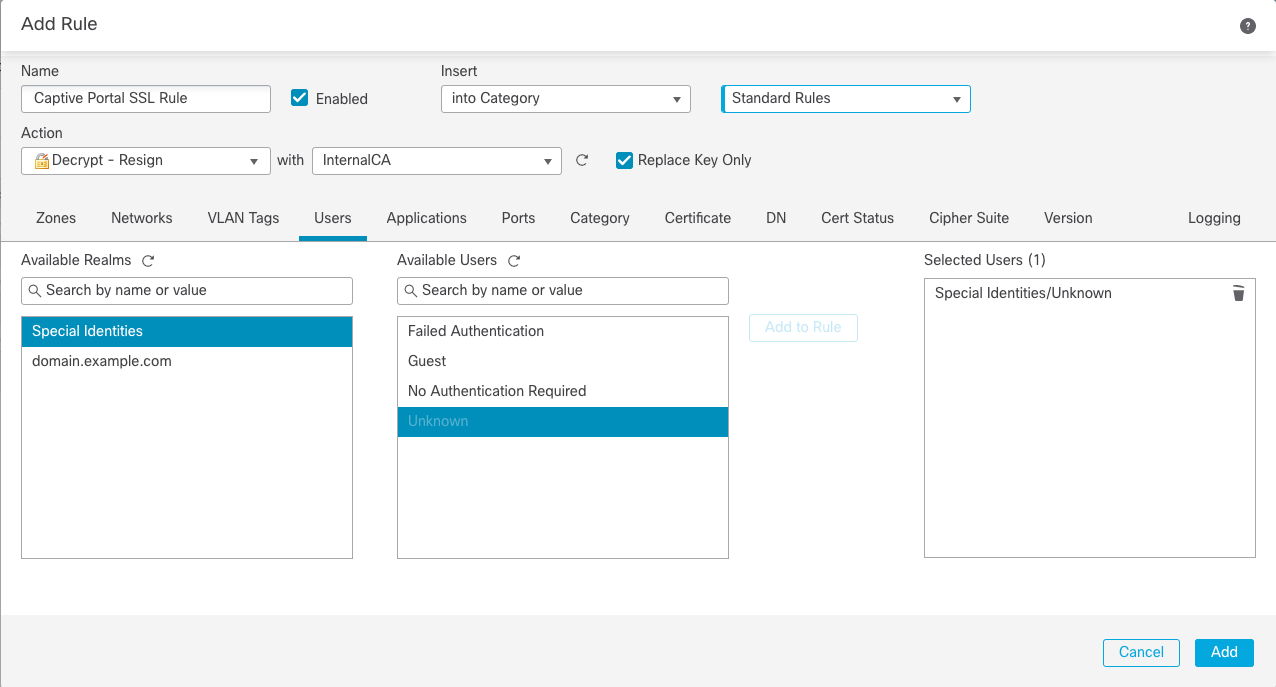Click the Add to Rule button

(x=803, y=327)
